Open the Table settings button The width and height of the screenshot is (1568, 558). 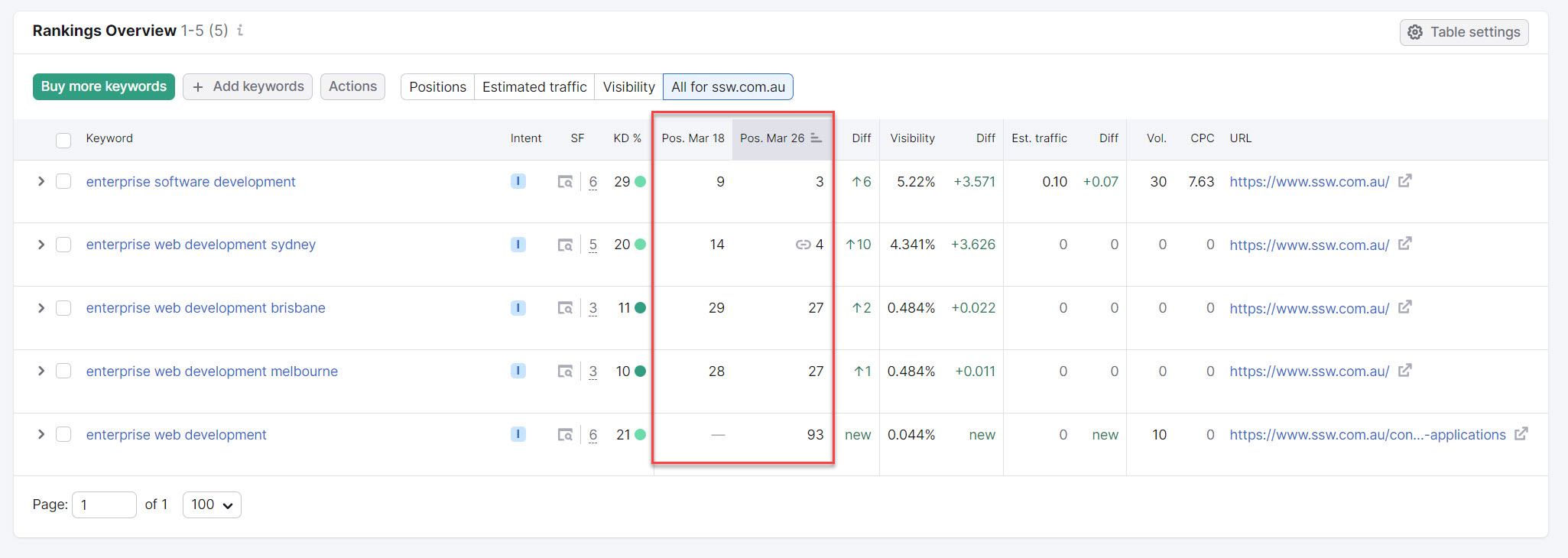click(1464, 32)
